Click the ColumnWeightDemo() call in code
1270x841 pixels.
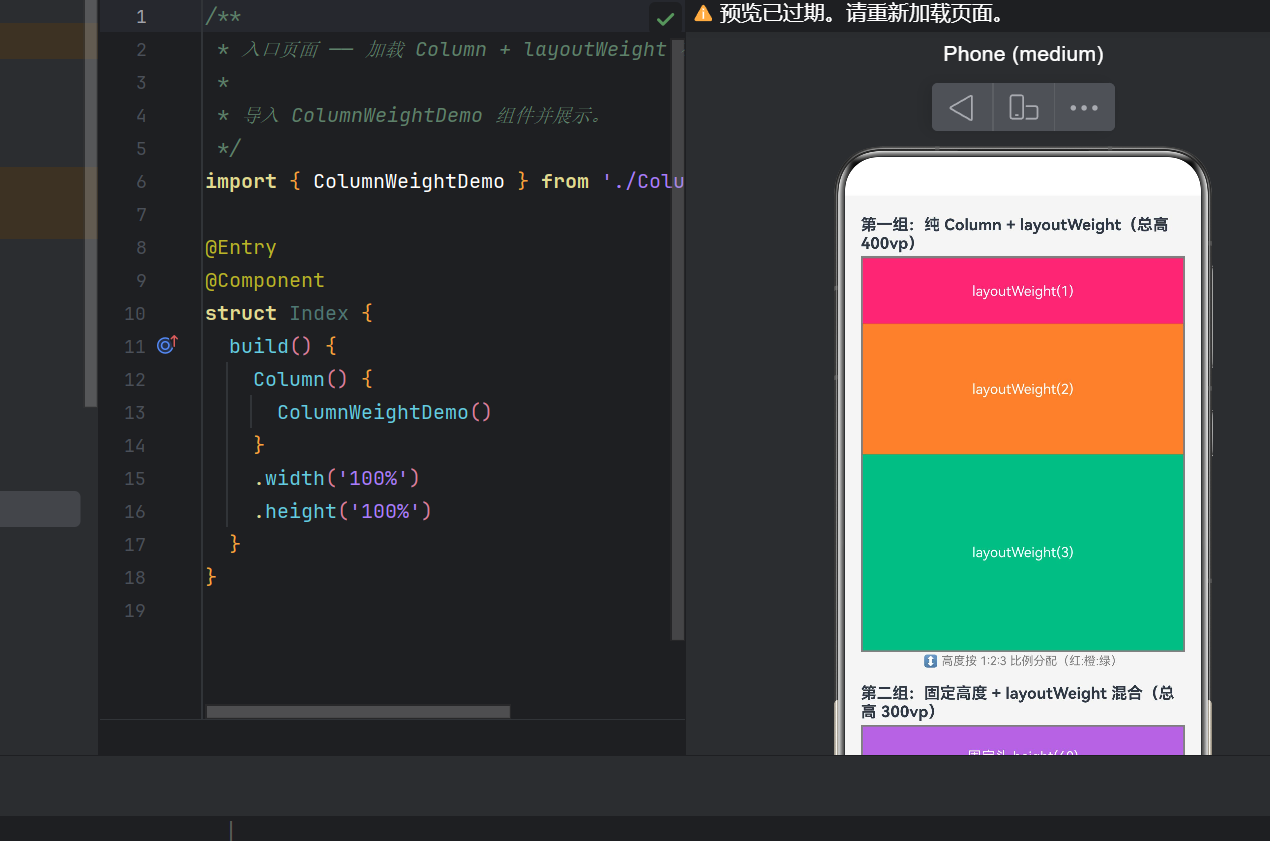point(384,412)
